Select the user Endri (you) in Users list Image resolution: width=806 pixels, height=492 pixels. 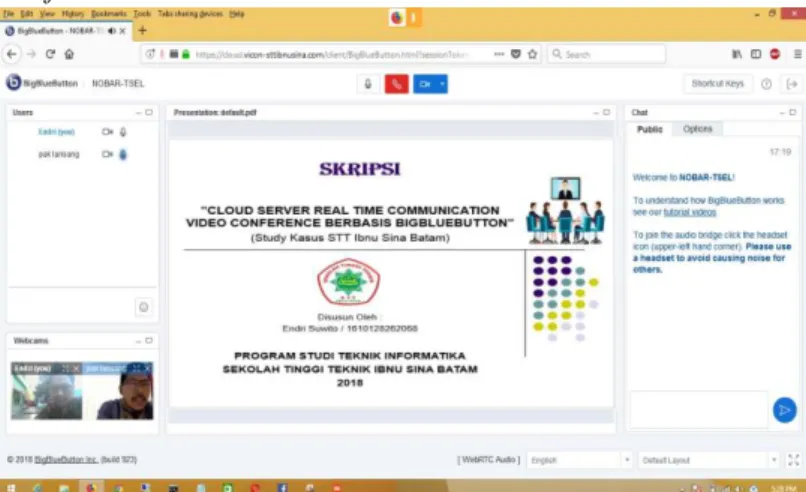pyautogui.click(x=57, y=132)
